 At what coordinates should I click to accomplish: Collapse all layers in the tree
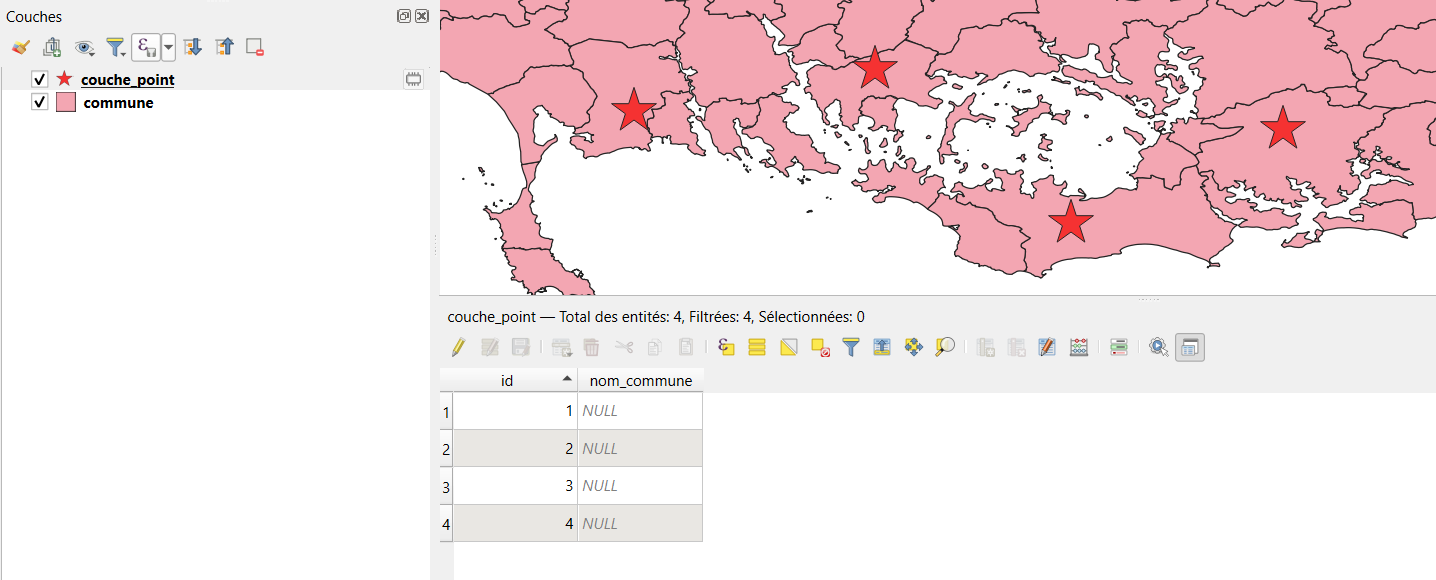coord(224,47)
